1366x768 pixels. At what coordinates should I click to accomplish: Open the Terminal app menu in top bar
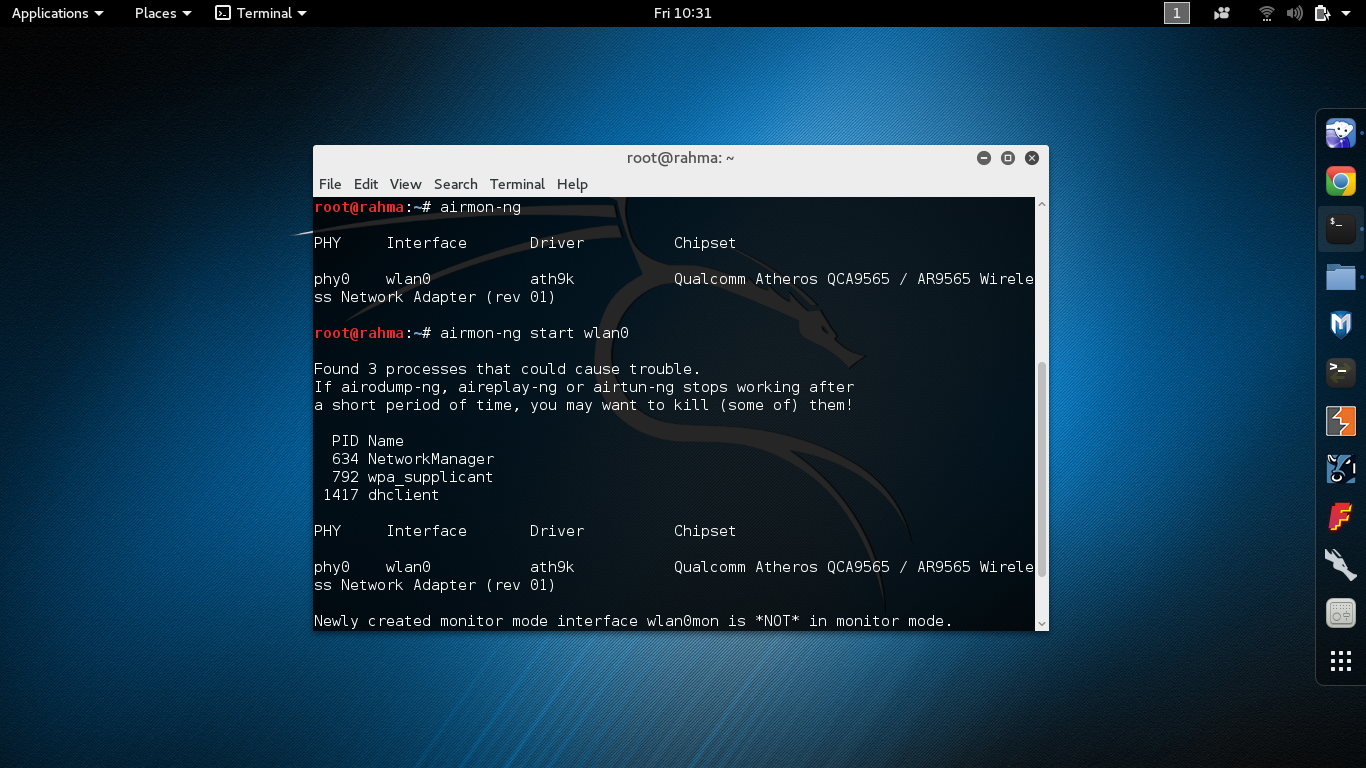point(261,13)
